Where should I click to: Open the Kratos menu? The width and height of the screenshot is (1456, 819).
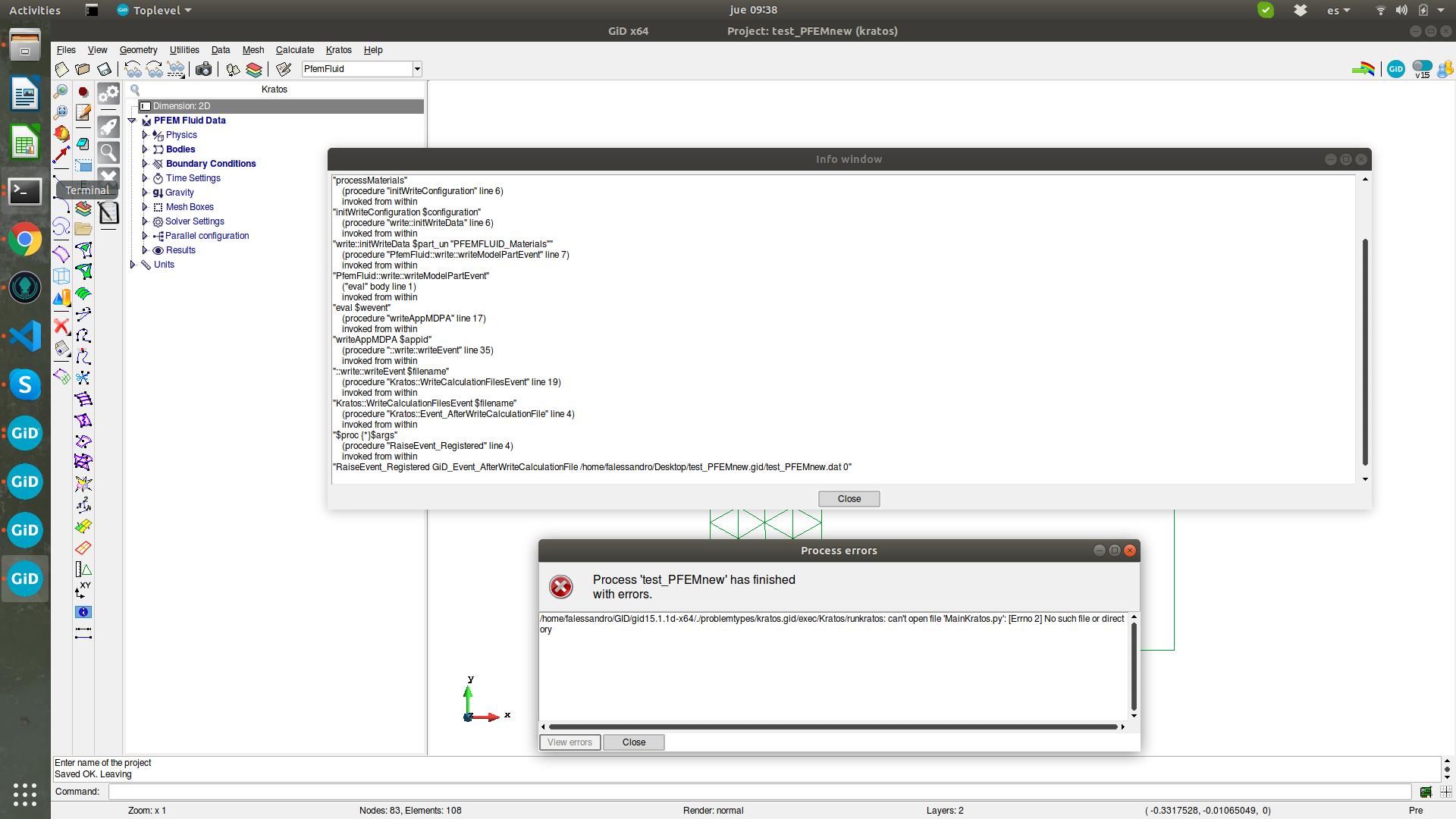338,50
